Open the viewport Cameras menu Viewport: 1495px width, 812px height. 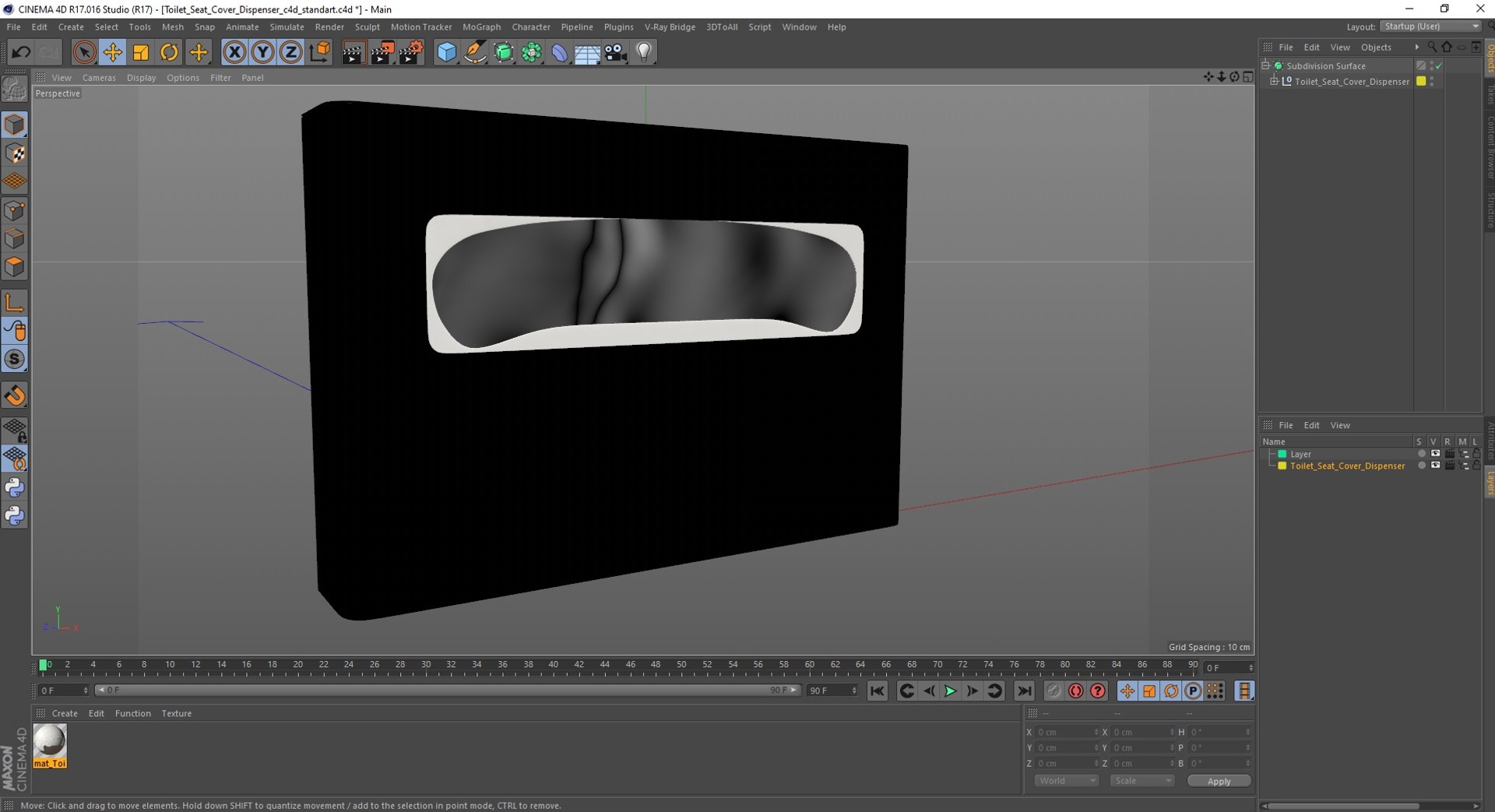(x=99, y=78)
